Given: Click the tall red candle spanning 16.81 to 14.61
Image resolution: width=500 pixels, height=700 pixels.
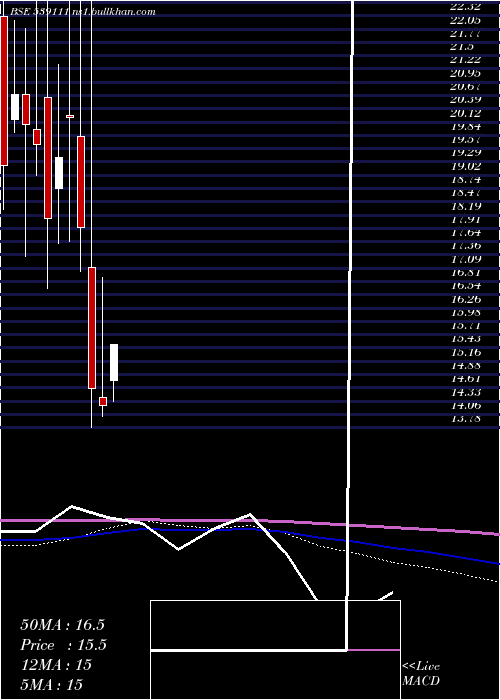Looking at the screenshot, I should tap(92, 328).
